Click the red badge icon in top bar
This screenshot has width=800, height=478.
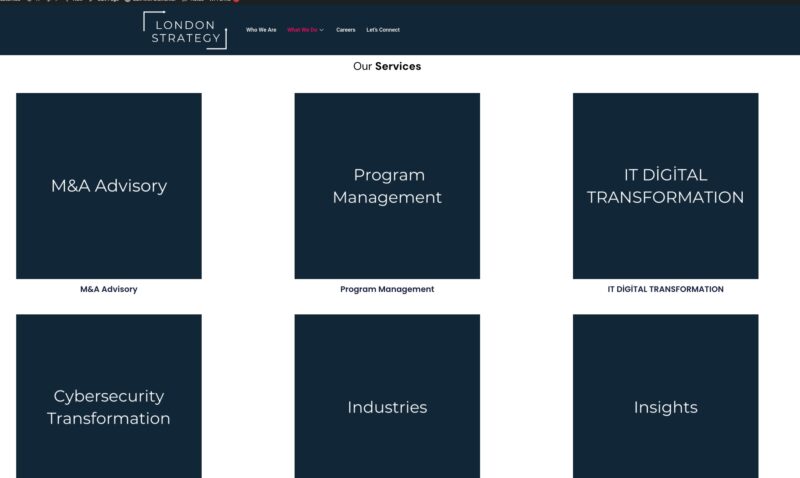pos(236,1)
